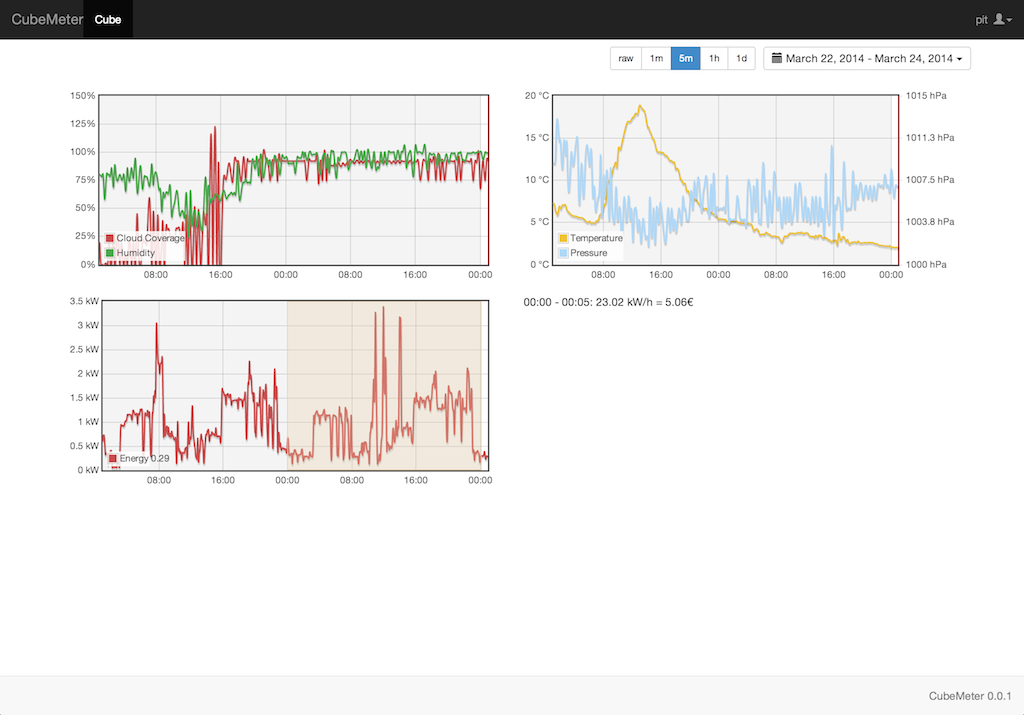Image resolution: width=1024 pixels, height=715 pixels.
Task: Click the 1000 hPa axis label
Action: 926,264
